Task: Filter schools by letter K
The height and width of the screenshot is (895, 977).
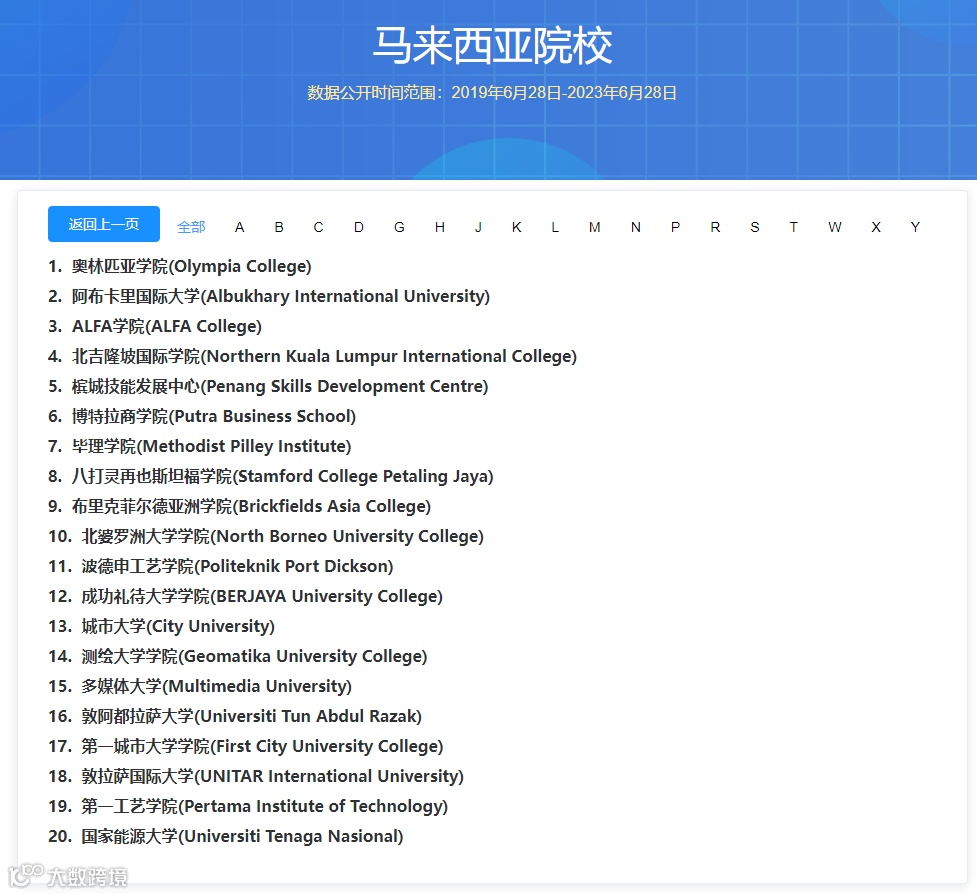Action: [517, 227]
